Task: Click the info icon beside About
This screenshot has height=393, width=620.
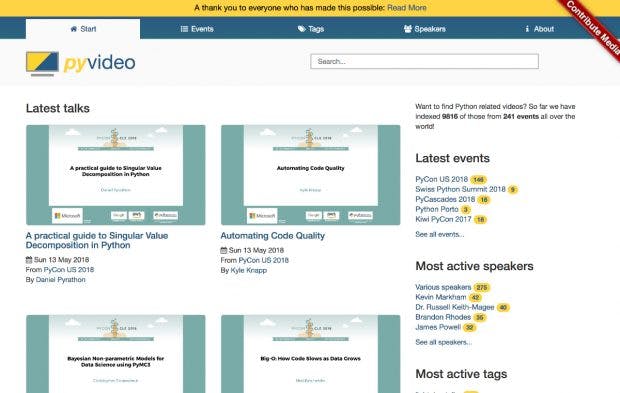Action: (527, 29)
